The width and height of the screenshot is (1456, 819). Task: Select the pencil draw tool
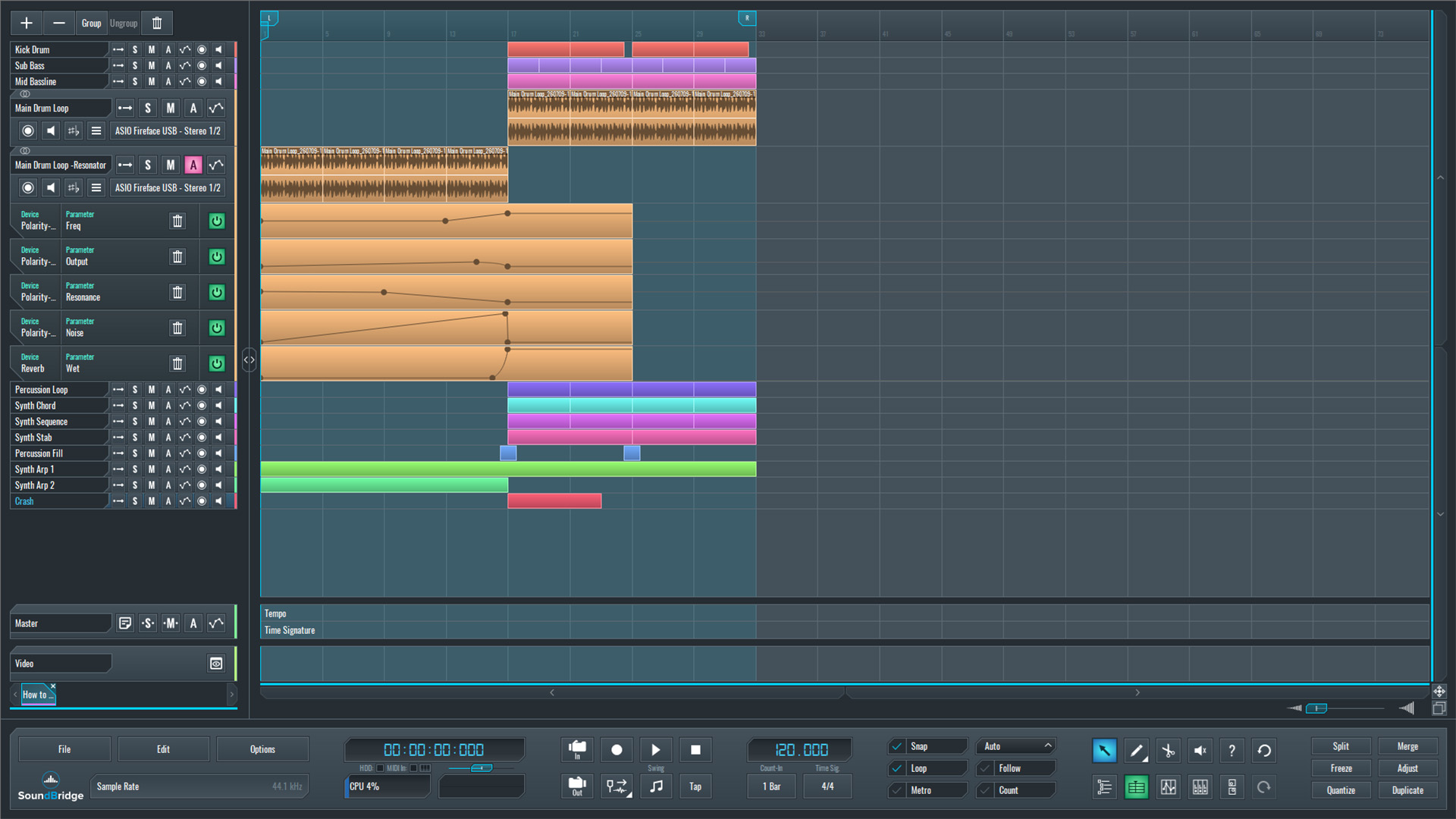[x=1136, y=750]
